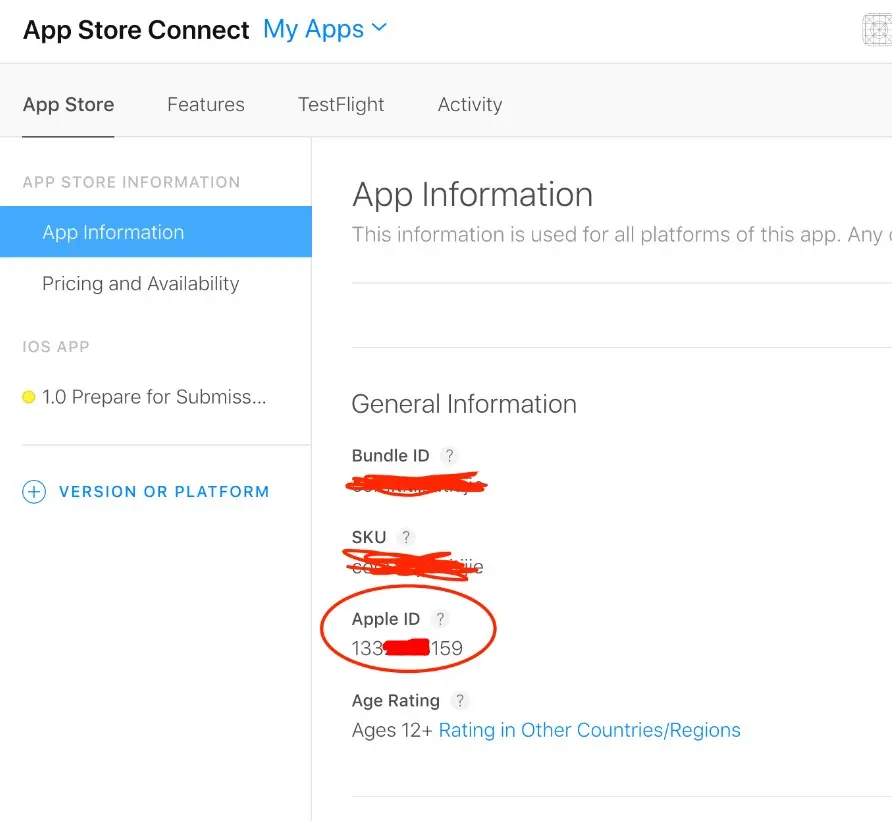Open Rating in Other Countries/Regions link
The height and width of the screenshot is (821, 892).
pos(589,730)
